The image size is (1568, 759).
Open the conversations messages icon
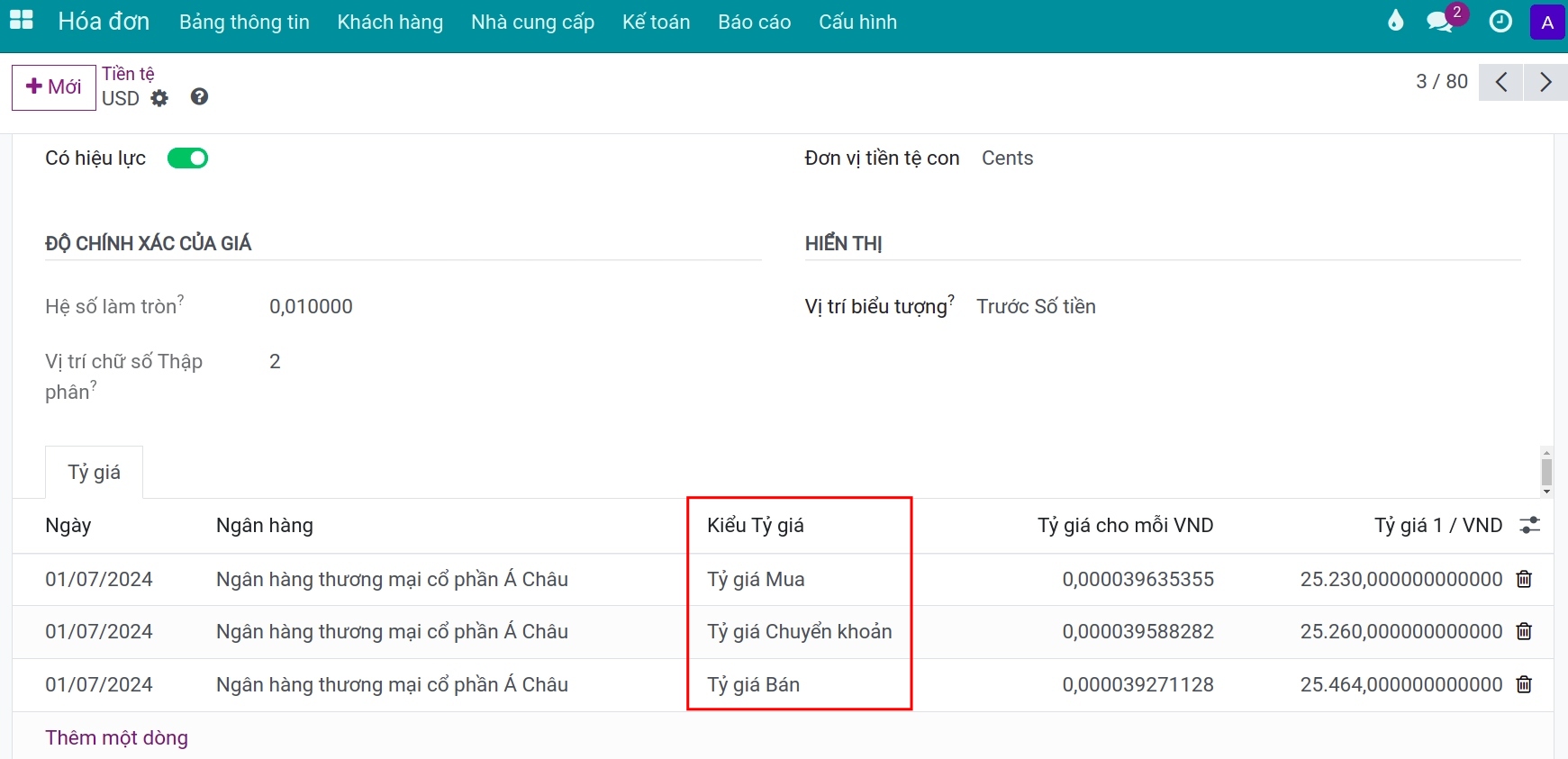[1440, 22]
